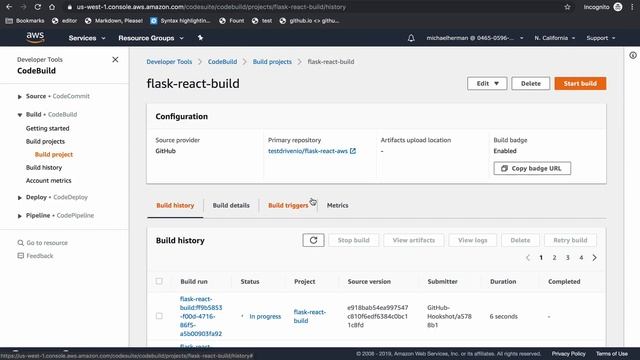Switch to the Metrics tab
The height and width of the screenshot is (360, 640).
338,205
